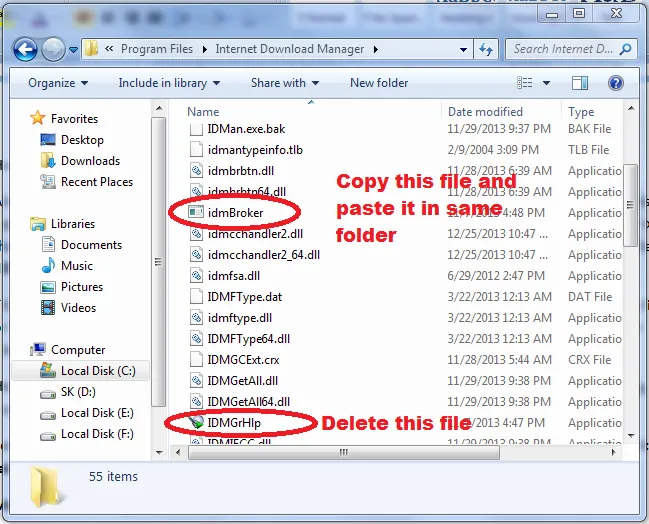Click the idmBroker file icon

[x=196, y=212]
